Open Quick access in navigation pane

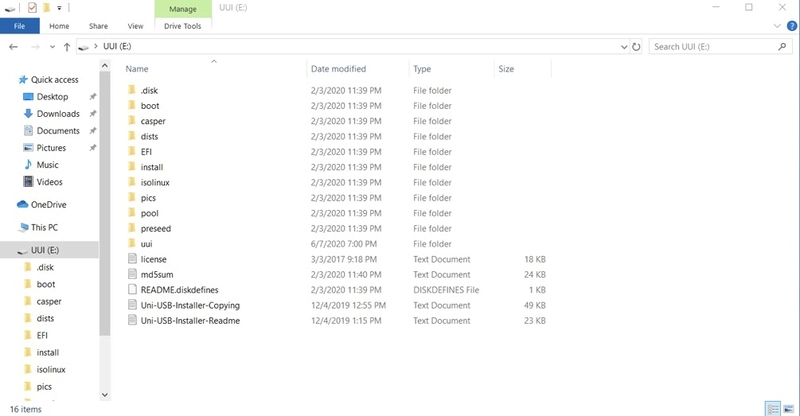55,80
